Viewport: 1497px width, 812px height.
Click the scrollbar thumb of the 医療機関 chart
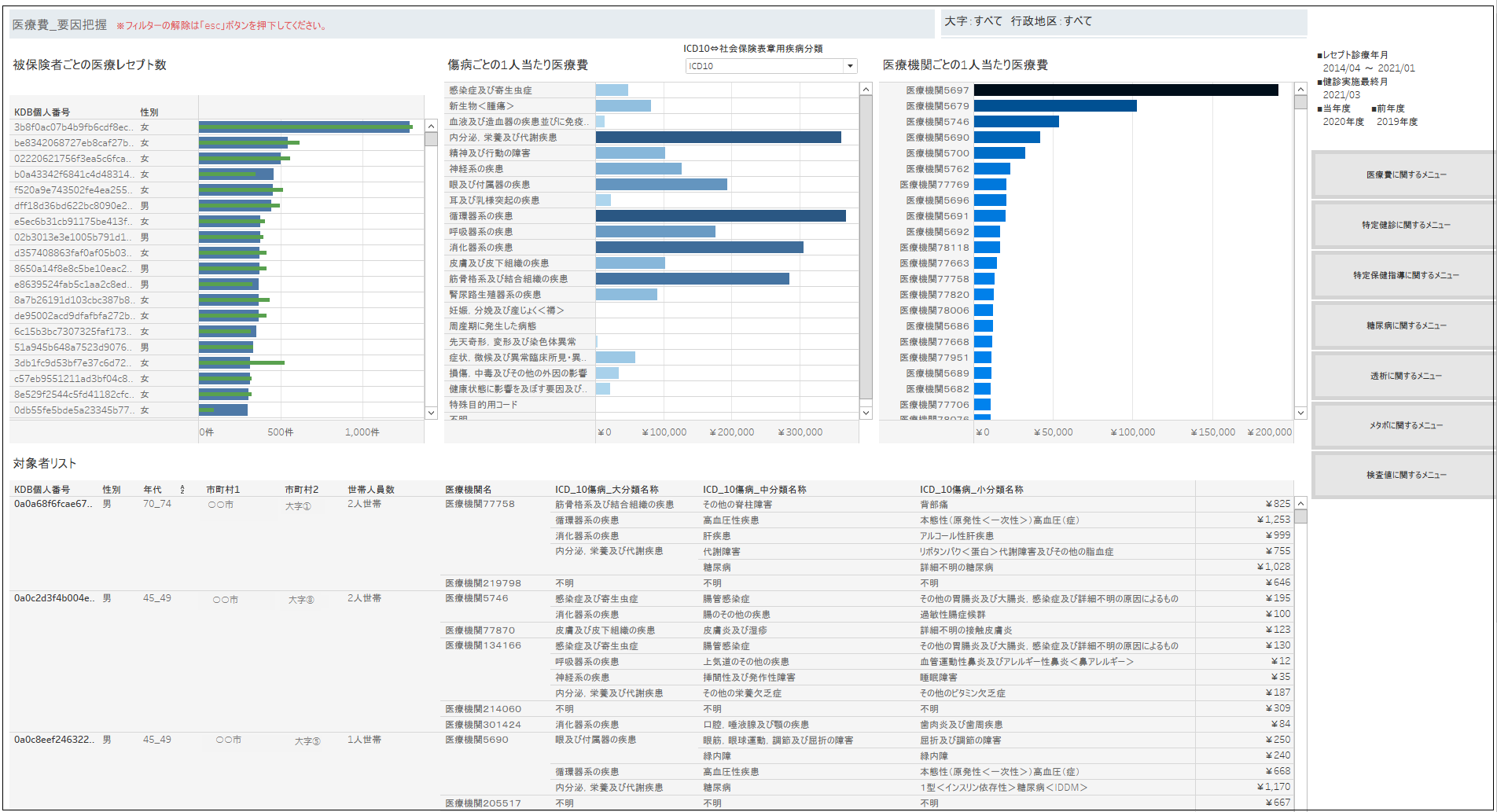[x=1301, y=103]
